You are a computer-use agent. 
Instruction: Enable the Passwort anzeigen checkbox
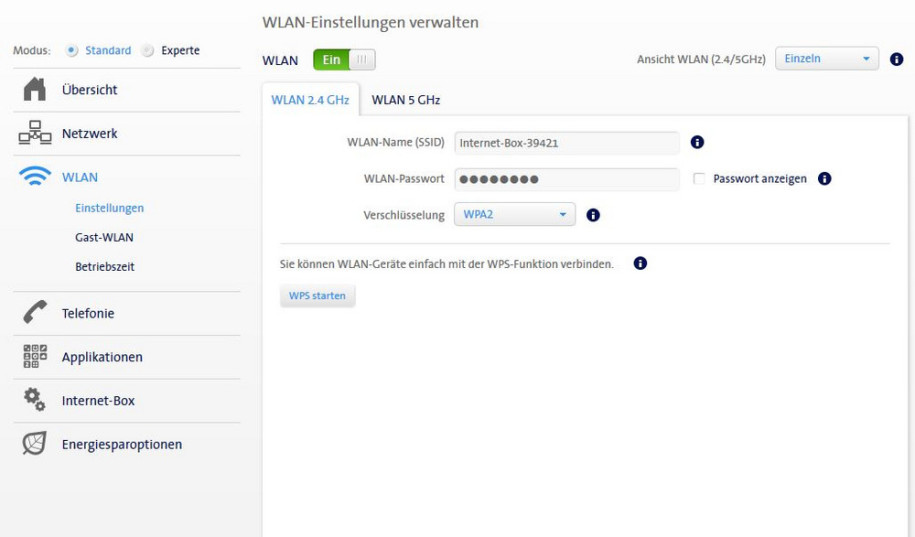[x=699, y=179]
